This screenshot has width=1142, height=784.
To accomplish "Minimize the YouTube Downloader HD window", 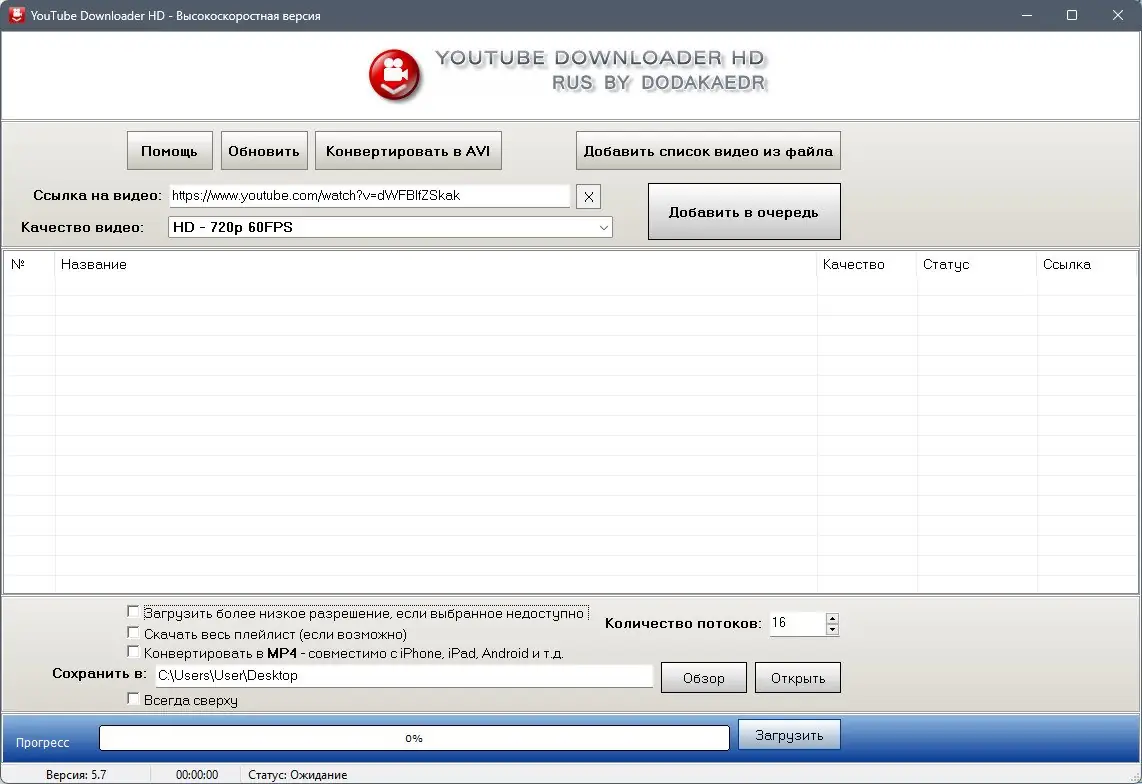I will pyautogui.click(x=1027, y=15).
